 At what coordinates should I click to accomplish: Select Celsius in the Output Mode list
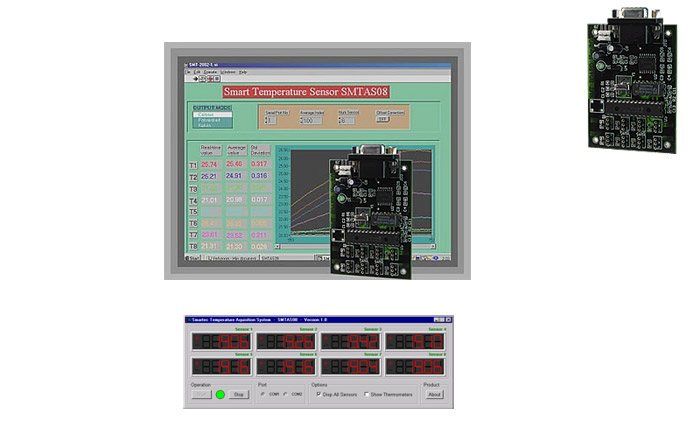point(212,114)
